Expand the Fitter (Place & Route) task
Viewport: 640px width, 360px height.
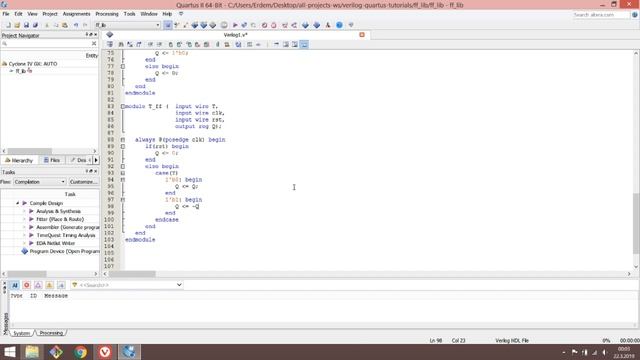(24, 219)
